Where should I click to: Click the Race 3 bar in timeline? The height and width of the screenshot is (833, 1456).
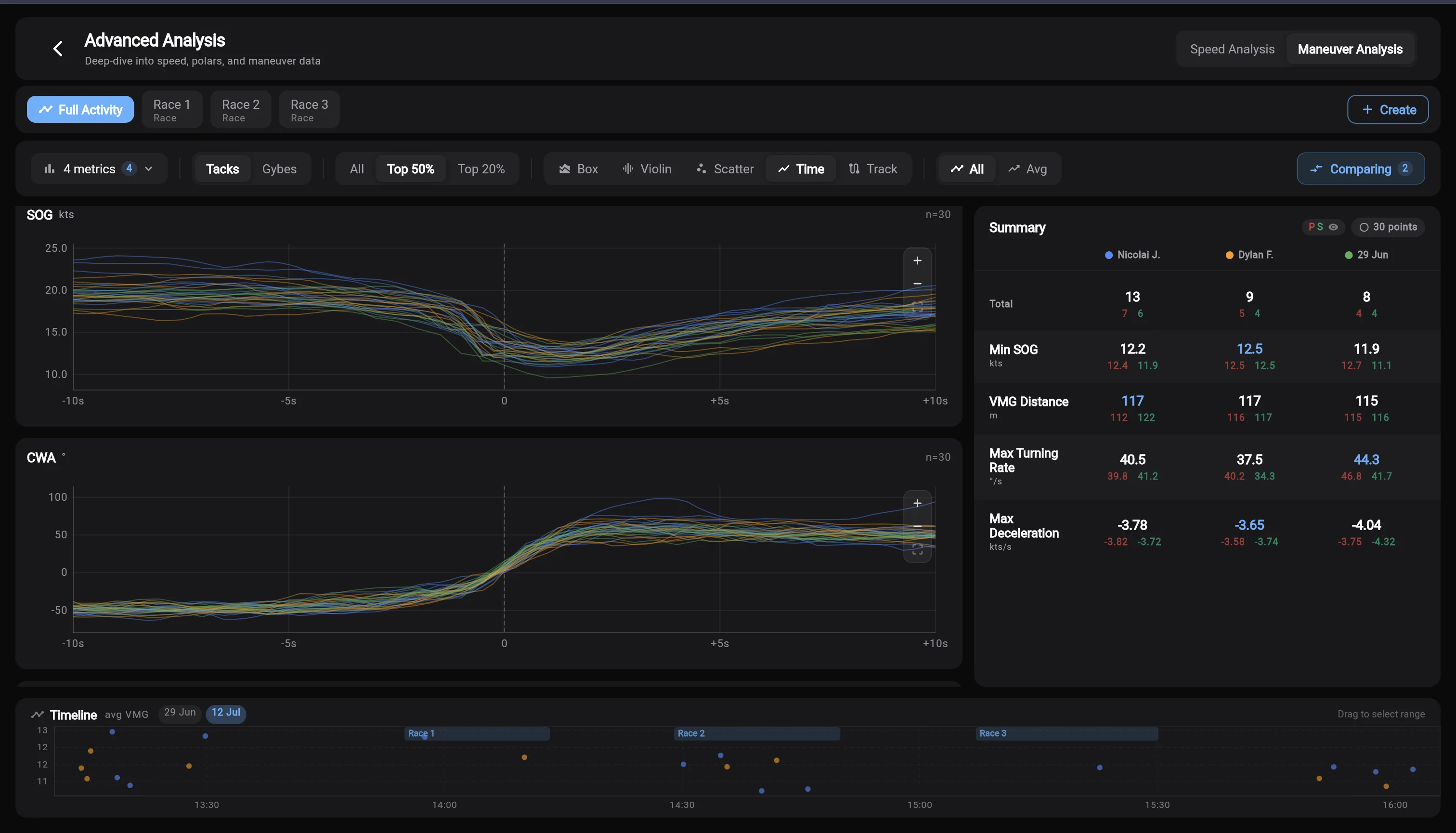click(x=1066, y=733)
